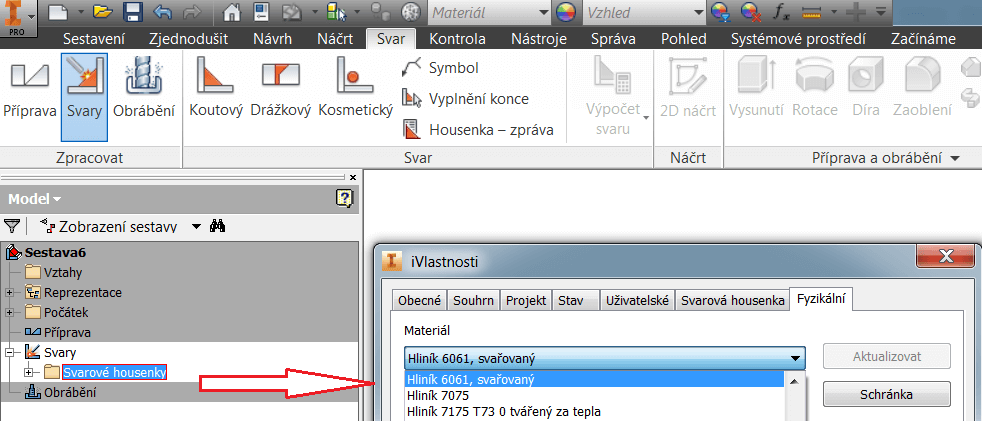Expand the Počátek tree node
This screenshot has height=421, width=982.
pos(9,312)
